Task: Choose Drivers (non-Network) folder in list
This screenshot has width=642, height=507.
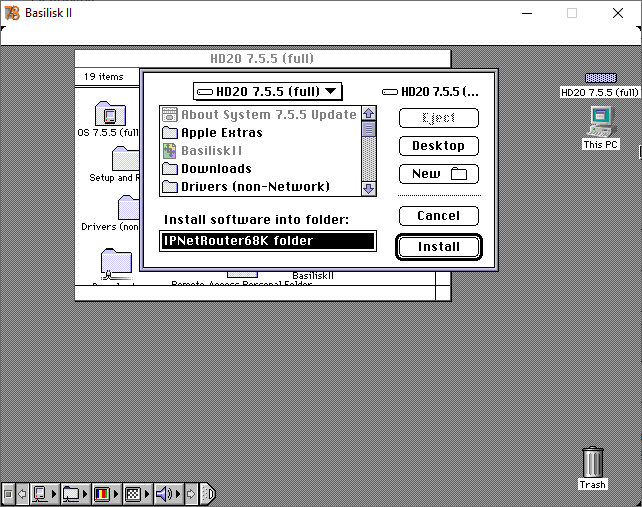Action: 254,187
